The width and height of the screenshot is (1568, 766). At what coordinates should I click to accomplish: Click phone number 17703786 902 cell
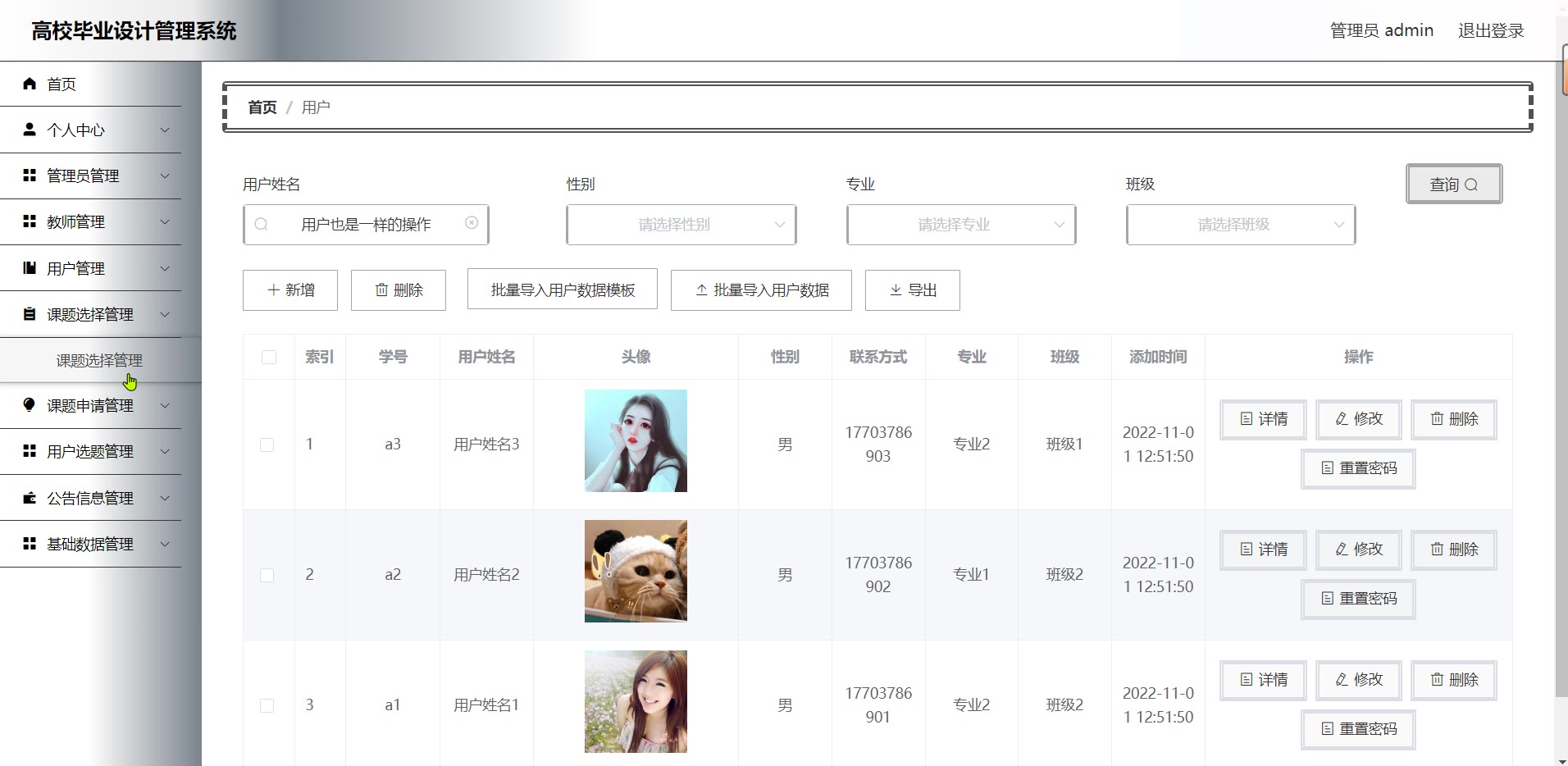coord(878,575)
